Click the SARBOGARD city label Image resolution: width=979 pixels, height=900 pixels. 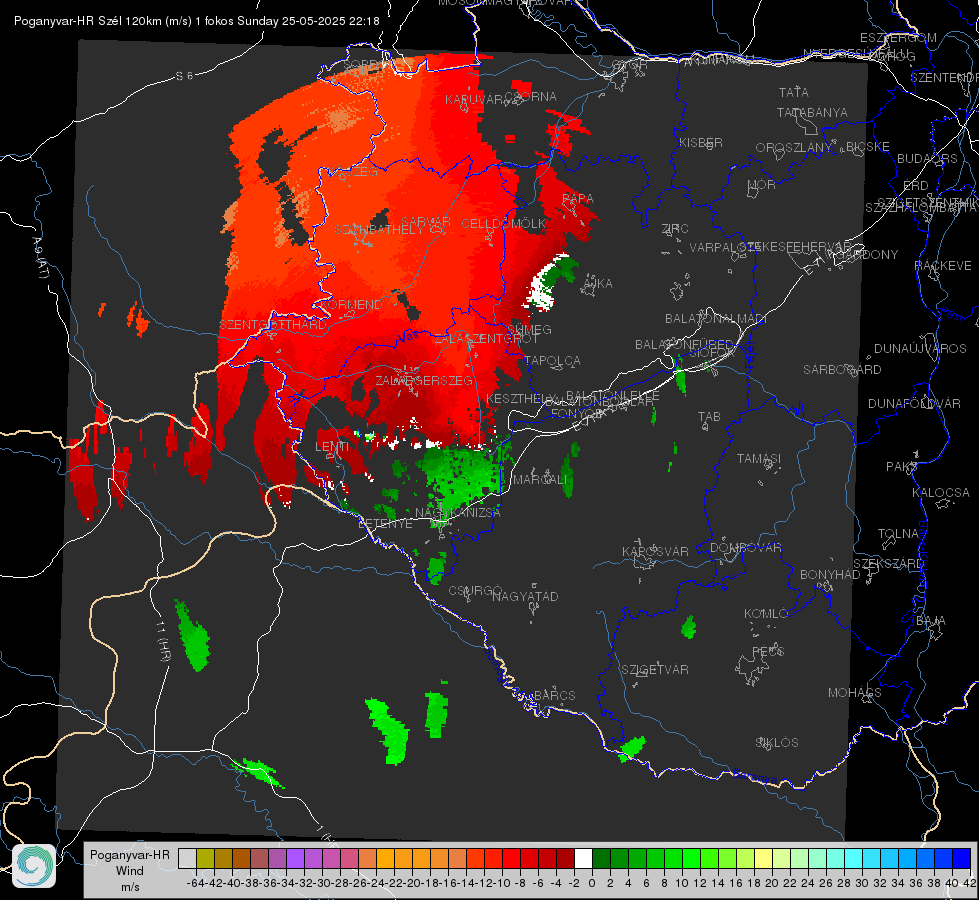842,370
